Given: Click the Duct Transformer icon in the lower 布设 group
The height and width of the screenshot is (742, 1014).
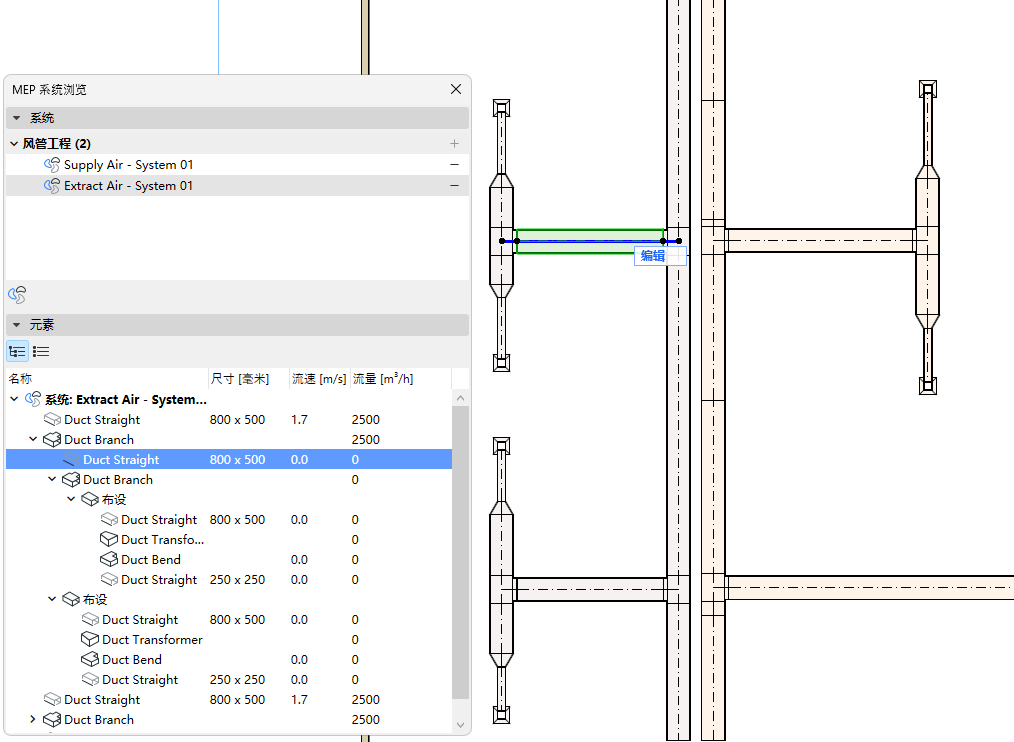Looking at the screenshot, I should [90, 640].
